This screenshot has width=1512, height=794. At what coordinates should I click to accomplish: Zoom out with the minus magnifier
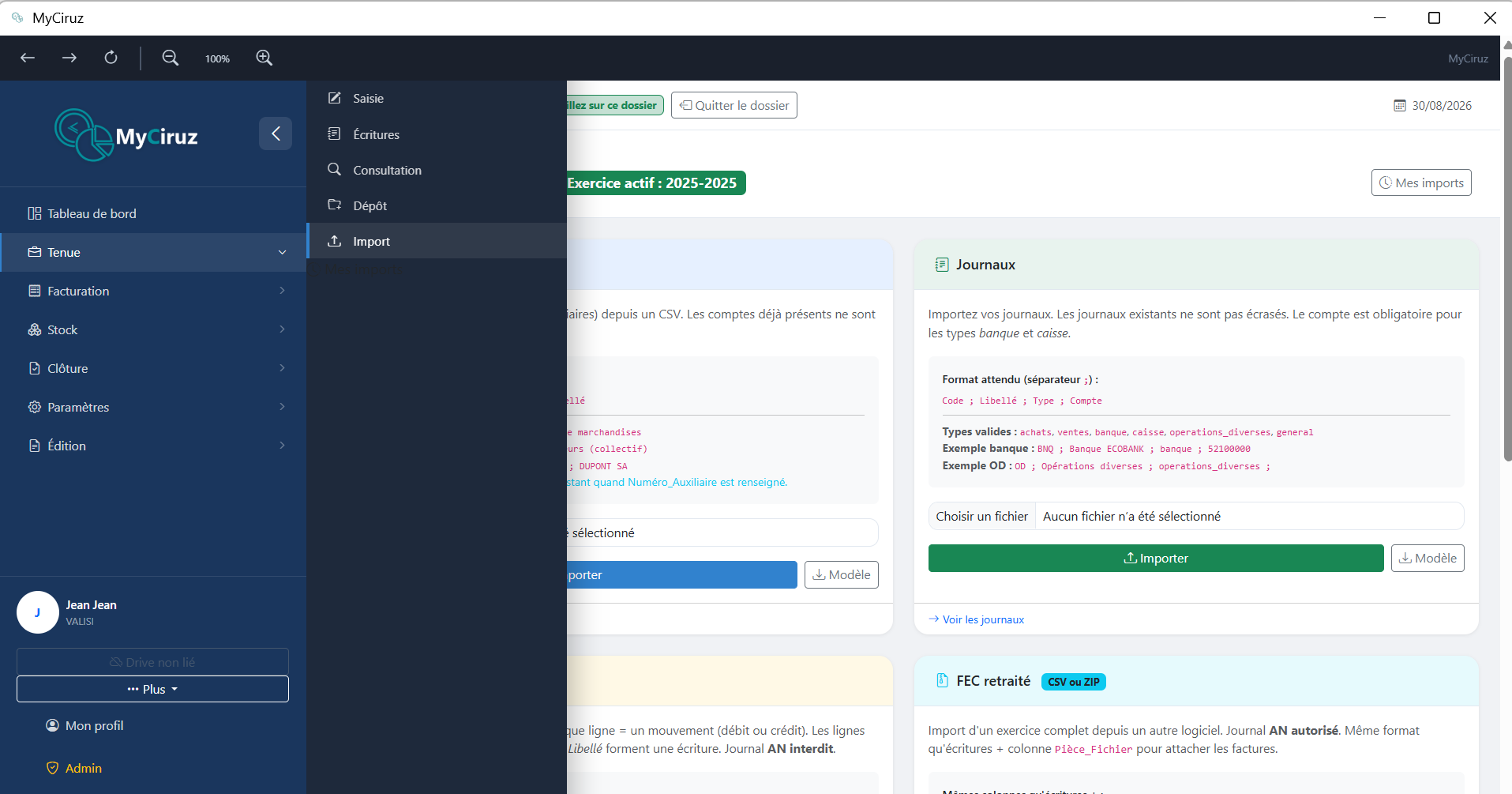pos(170,58)
